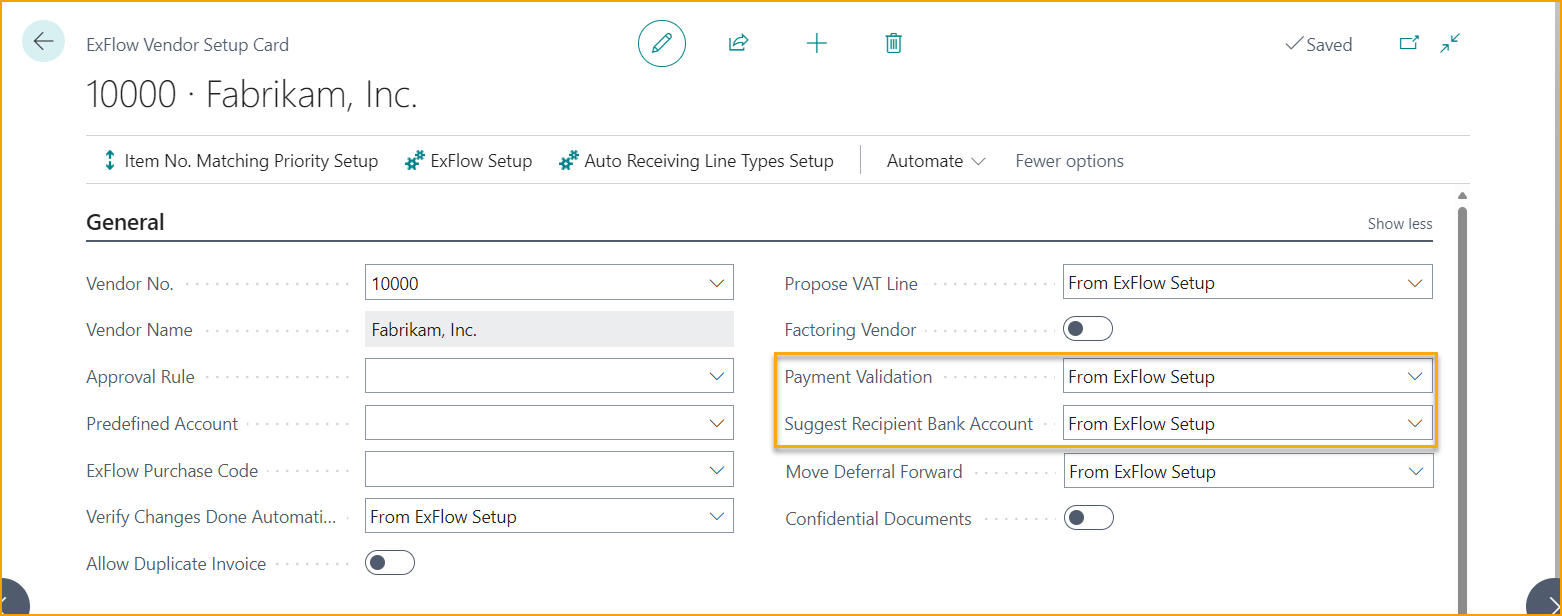
Task: Collapse fields using Show less
Action: point(1399,223)
